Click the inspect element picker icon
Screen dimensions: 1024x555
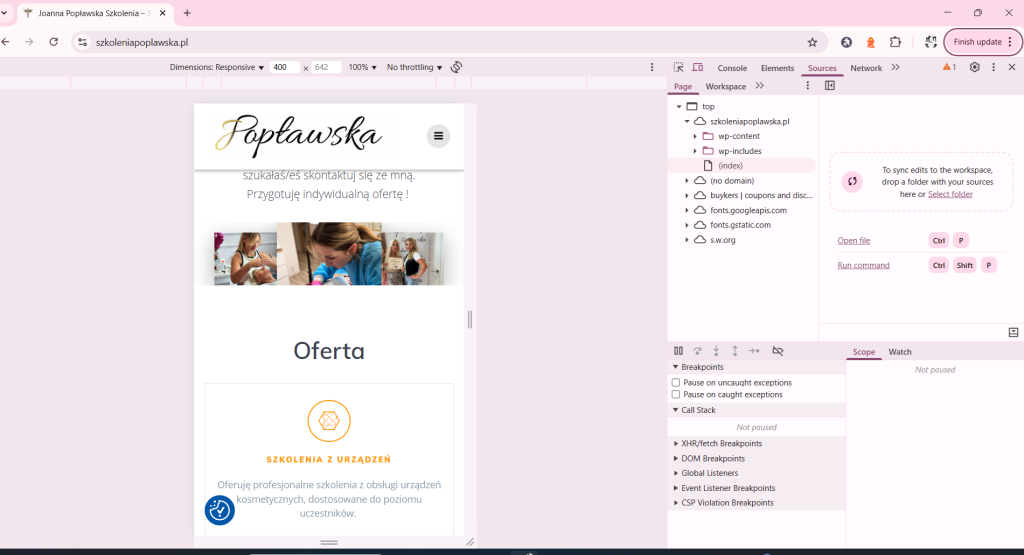(x=679, y=67)
